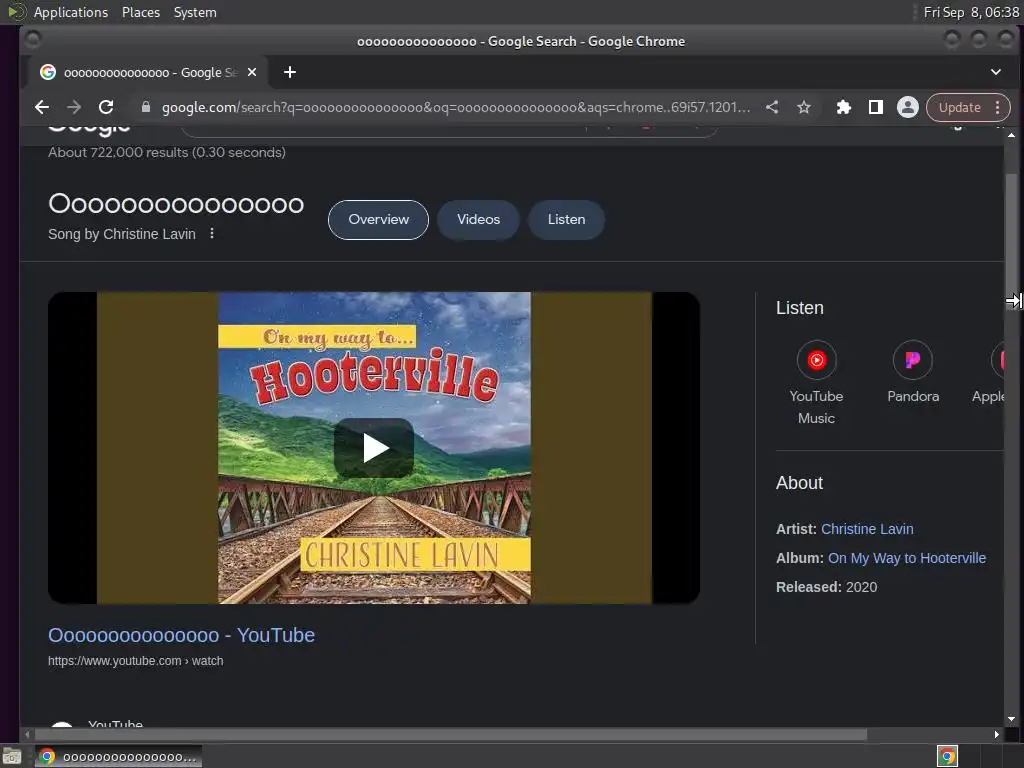Open artist Christine Lavin link

pos(867,529)
